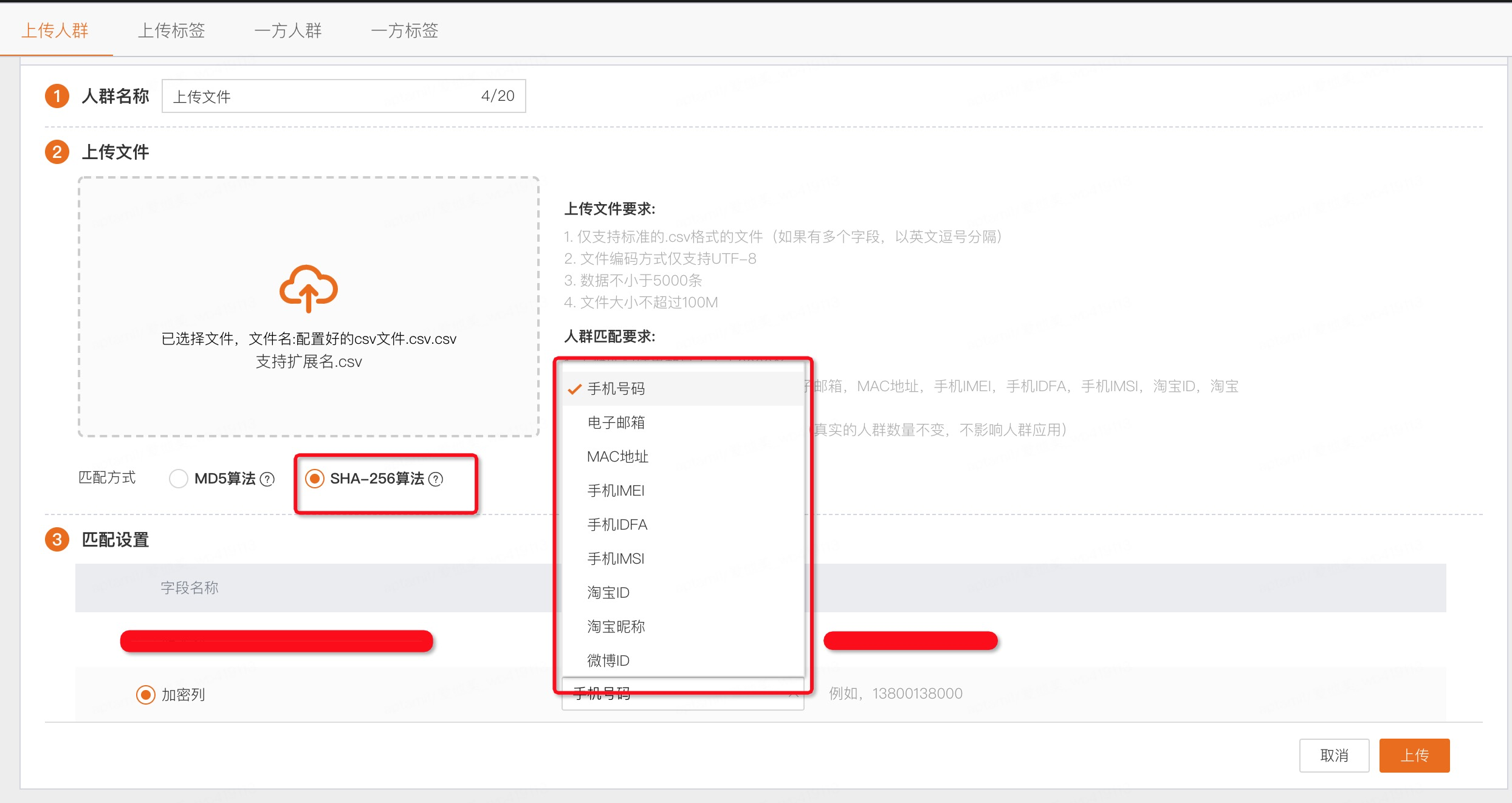Click SHA-256 algorithm help question icon
Image resolution: width=1512 pixels, height=803 pixels.
pyautogui.click(x=436, y=479)
